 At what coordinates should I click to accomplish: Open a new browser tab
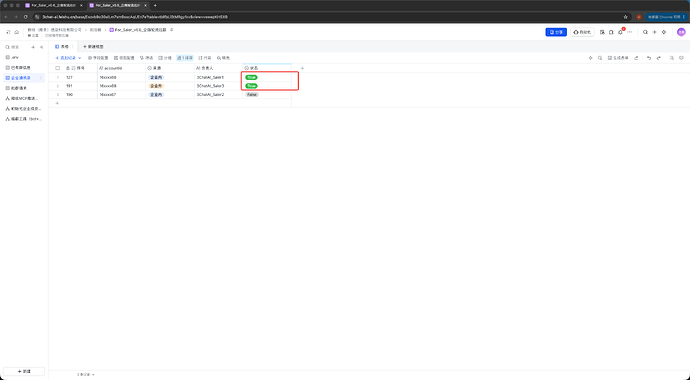pyautogui.click(x=155, y=5)
